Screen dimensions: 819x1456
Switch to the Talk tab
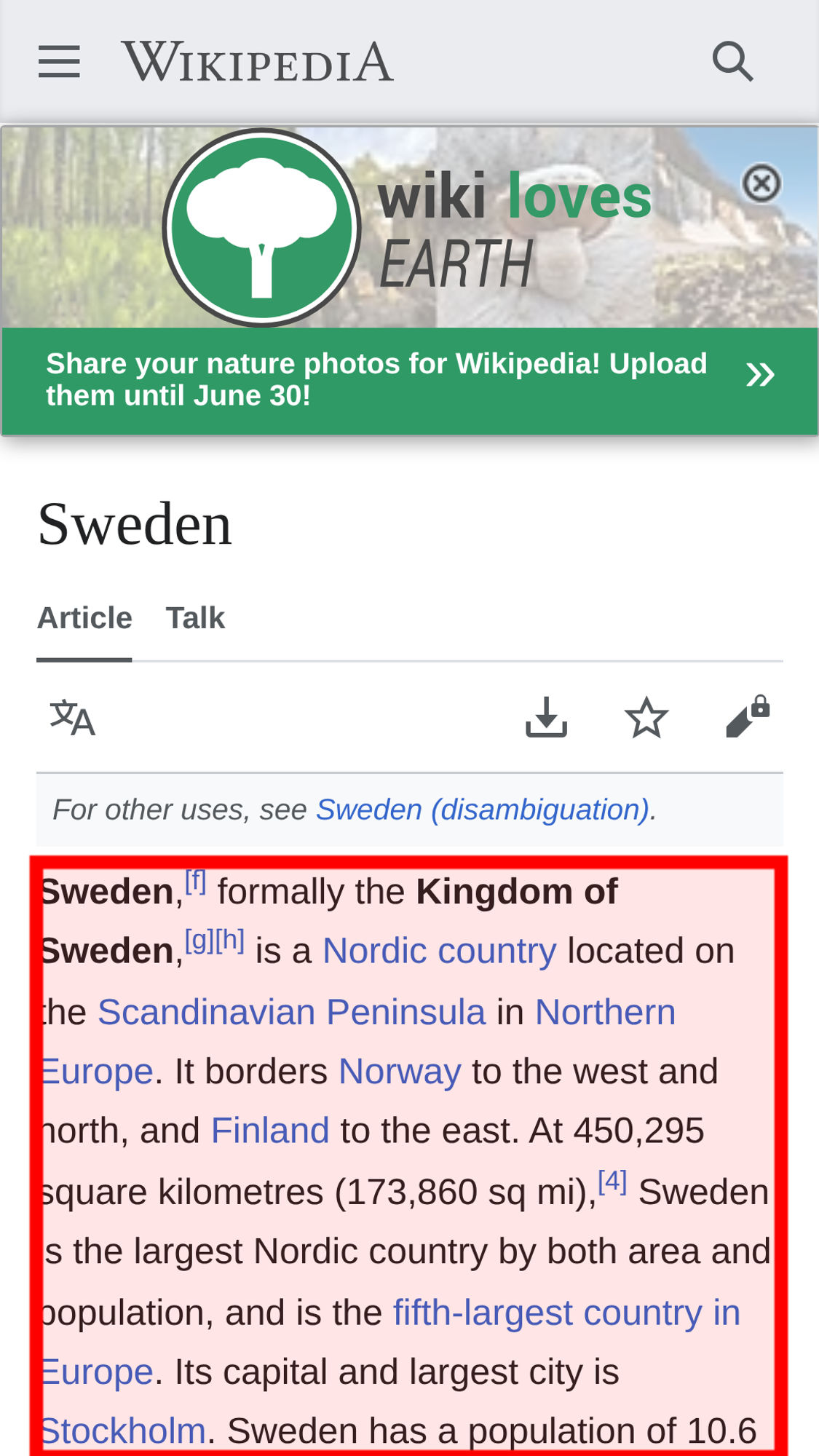click(195, 618)
